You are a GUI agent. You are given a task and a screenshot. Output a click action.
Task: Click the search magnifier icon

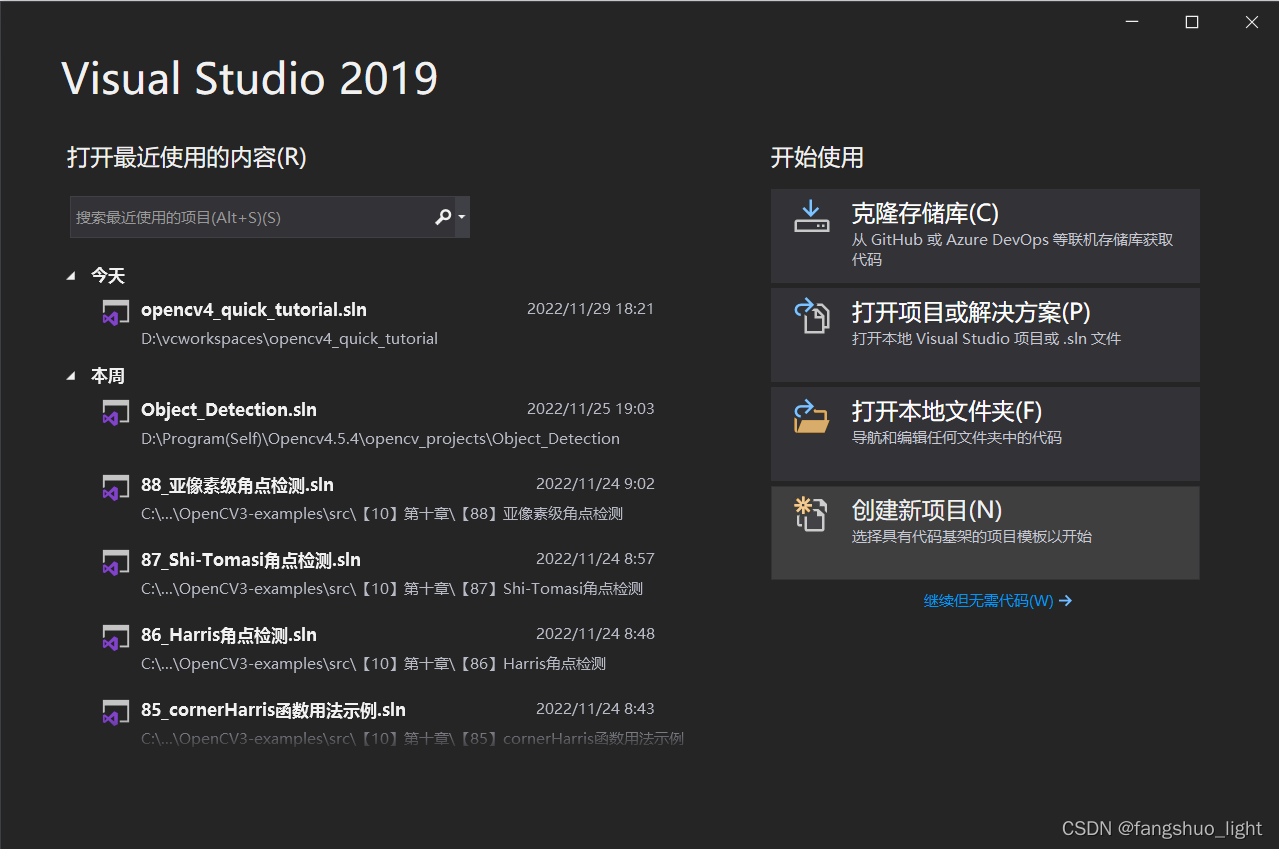coord(443,217)
